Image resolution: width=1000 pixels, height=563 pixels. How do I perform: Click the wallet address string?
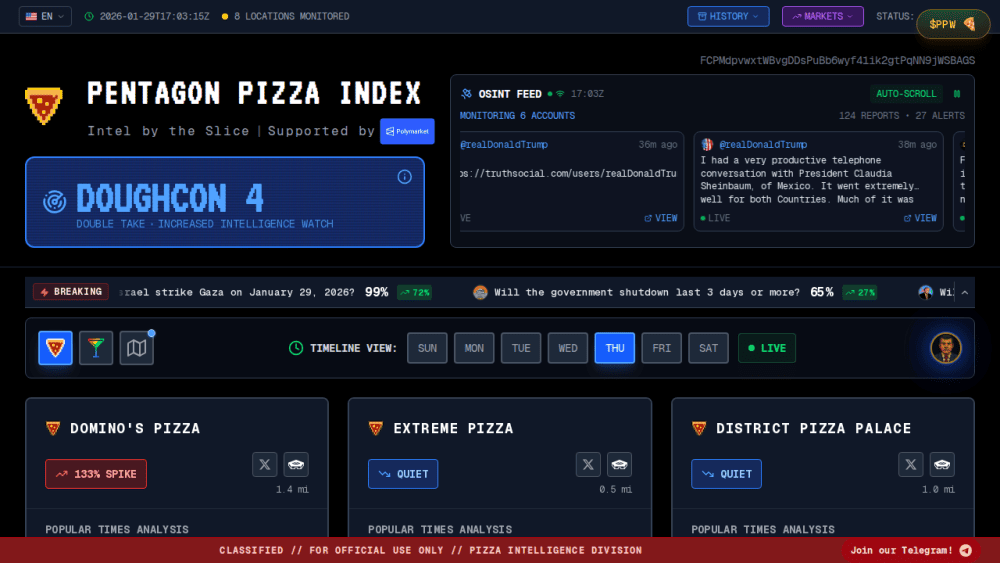click(x=837, y=61)
